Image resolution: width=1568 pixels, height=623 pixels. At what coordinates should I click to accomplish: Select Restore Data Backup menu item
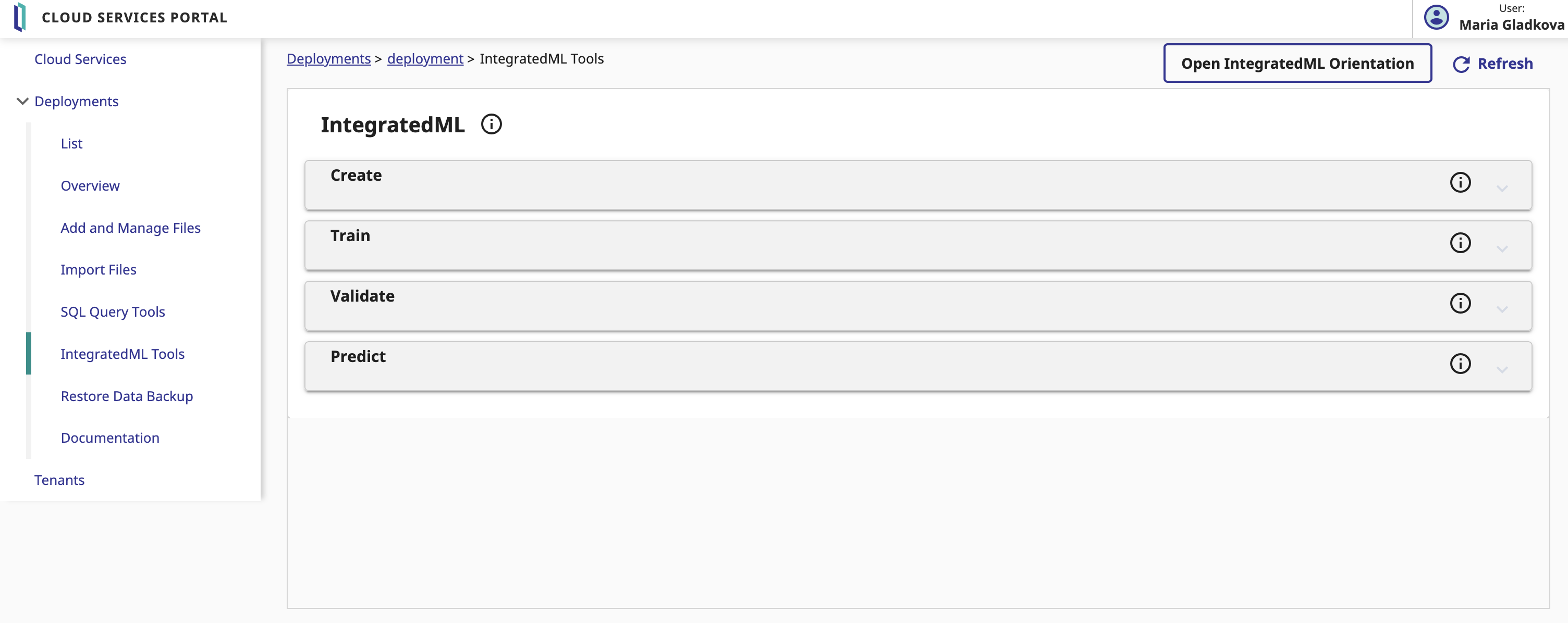(x=127, y=396)
